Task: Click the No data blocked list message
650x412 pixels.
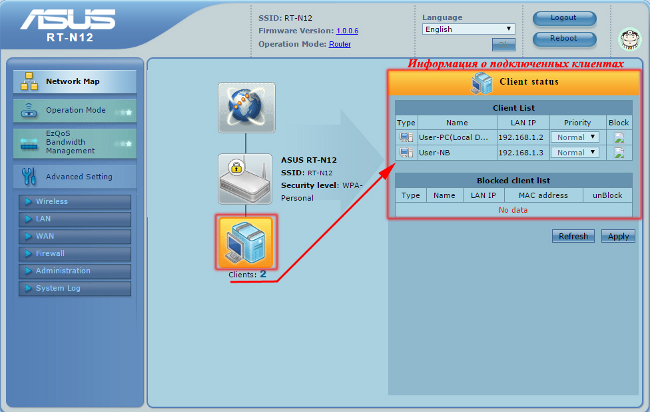Action: coord(513,210)
